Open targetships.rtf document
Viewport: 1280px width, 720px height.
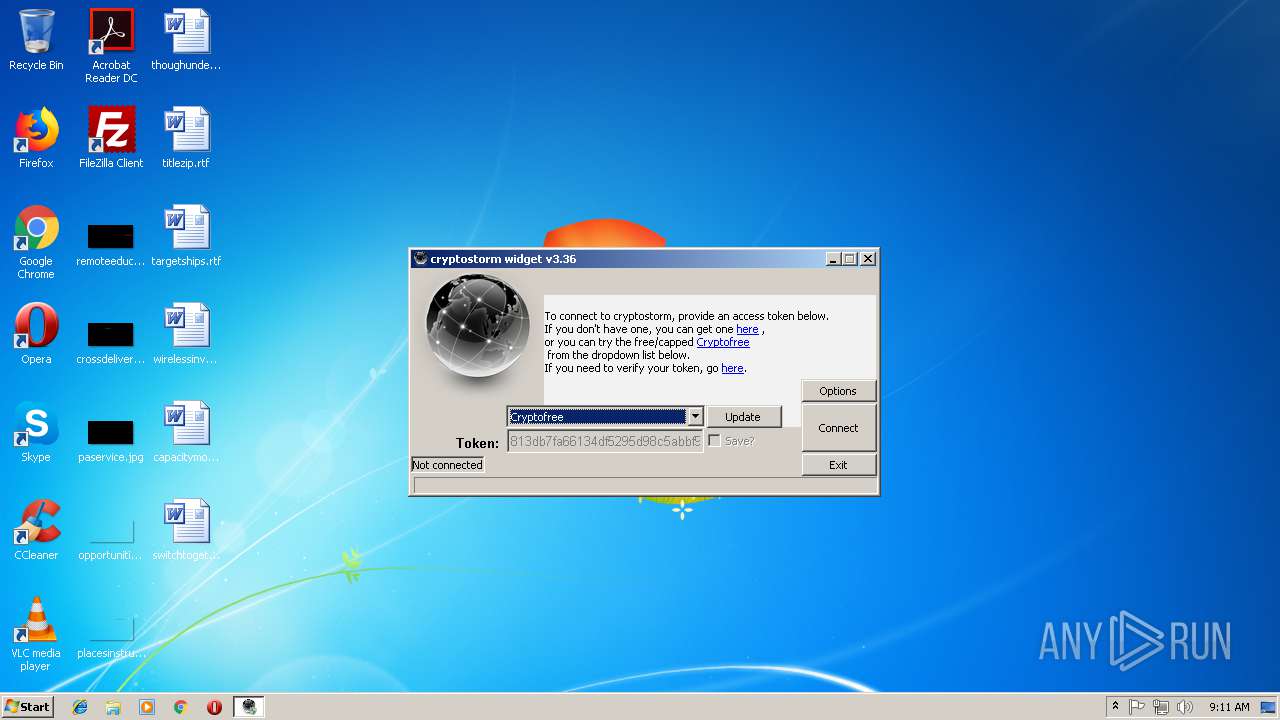(186, 236)
